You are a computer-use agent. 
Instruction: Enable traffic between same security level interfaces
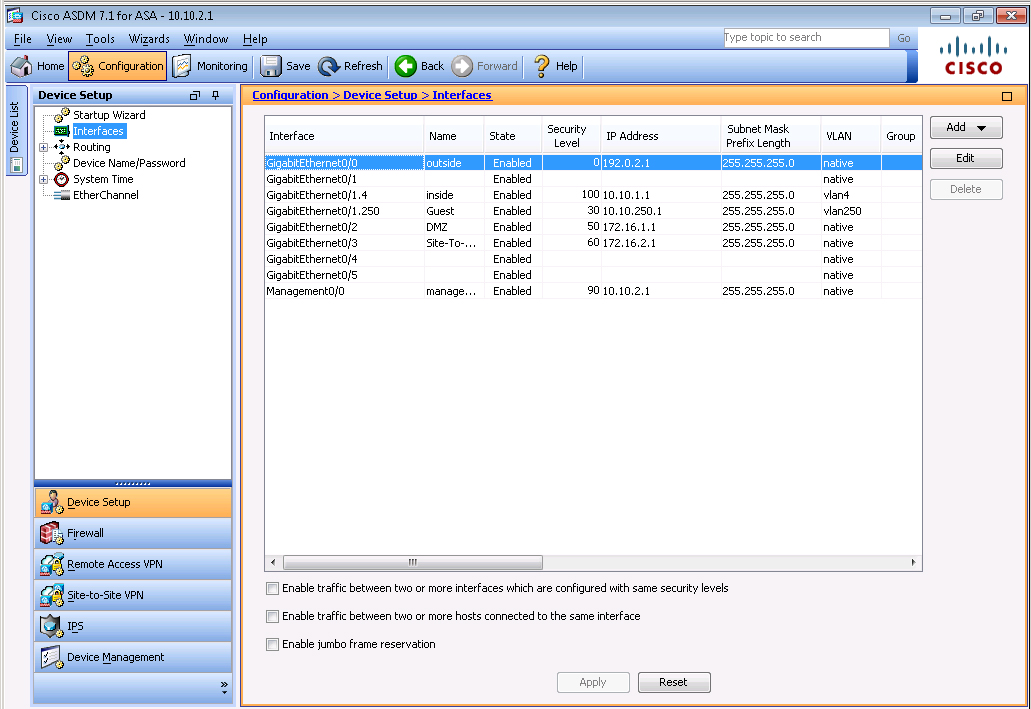[272, 589]
